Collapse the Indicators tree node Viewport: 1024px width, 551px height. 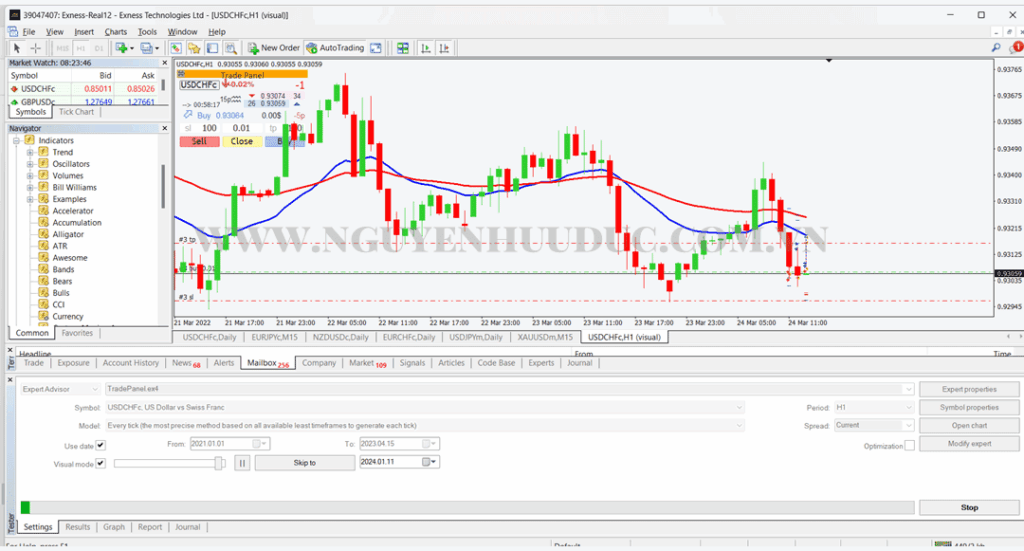click(x=17, y=140)
